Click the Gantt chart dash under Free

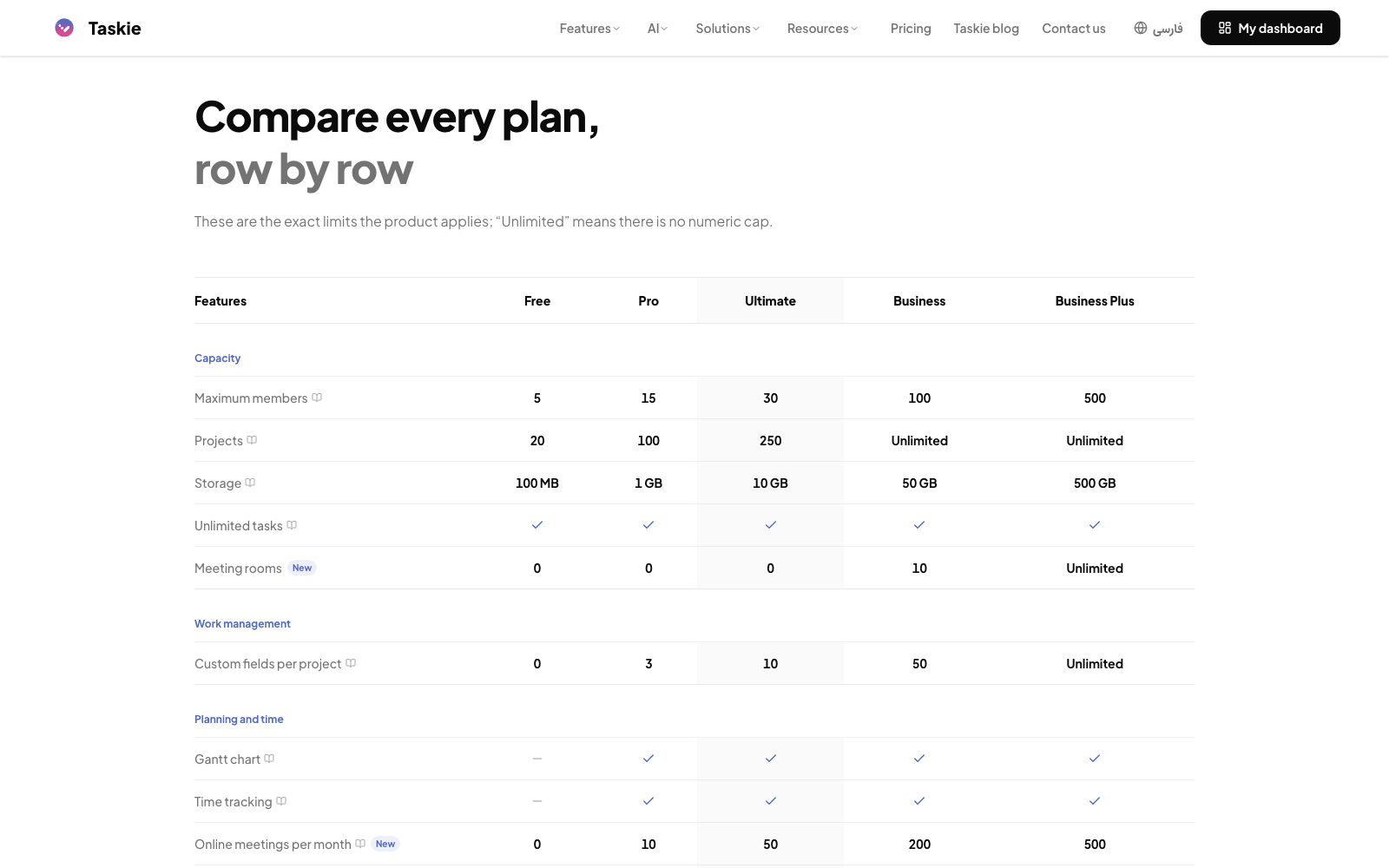tap(537, 759)
